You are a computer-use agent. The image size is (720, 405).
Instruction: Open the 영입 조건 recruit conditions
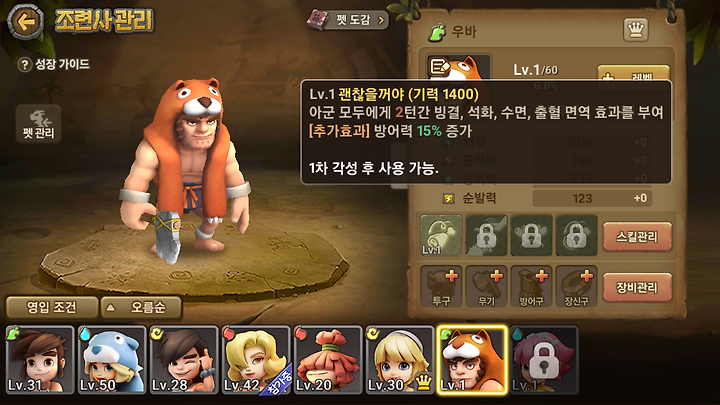pos(52,307)
